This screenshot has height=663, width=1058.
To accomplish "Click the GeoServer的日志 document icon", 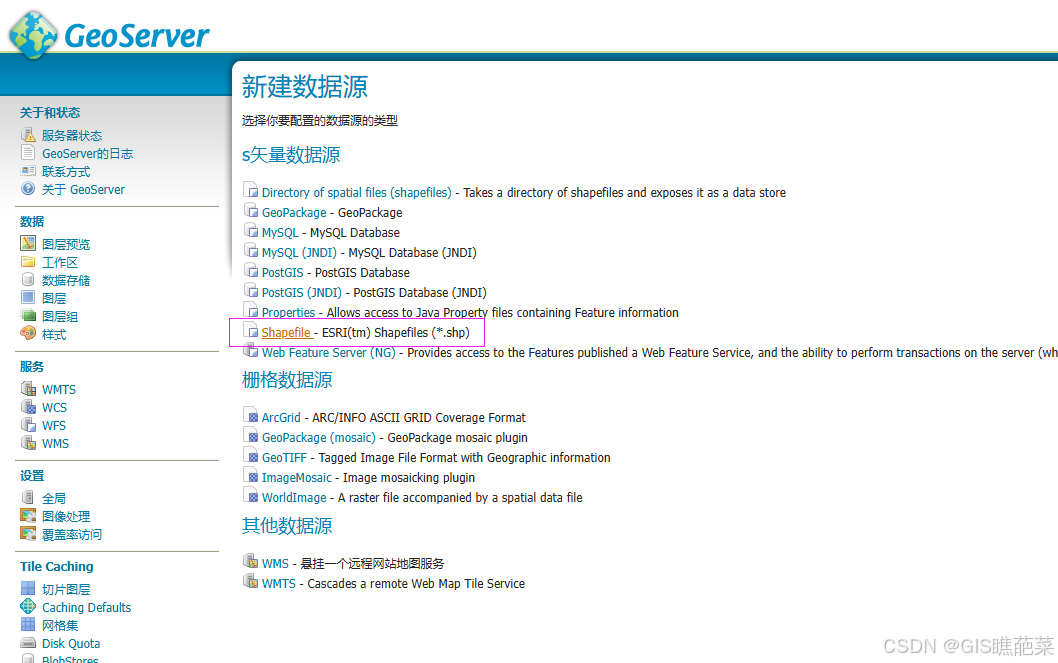I will click(28, 153).
